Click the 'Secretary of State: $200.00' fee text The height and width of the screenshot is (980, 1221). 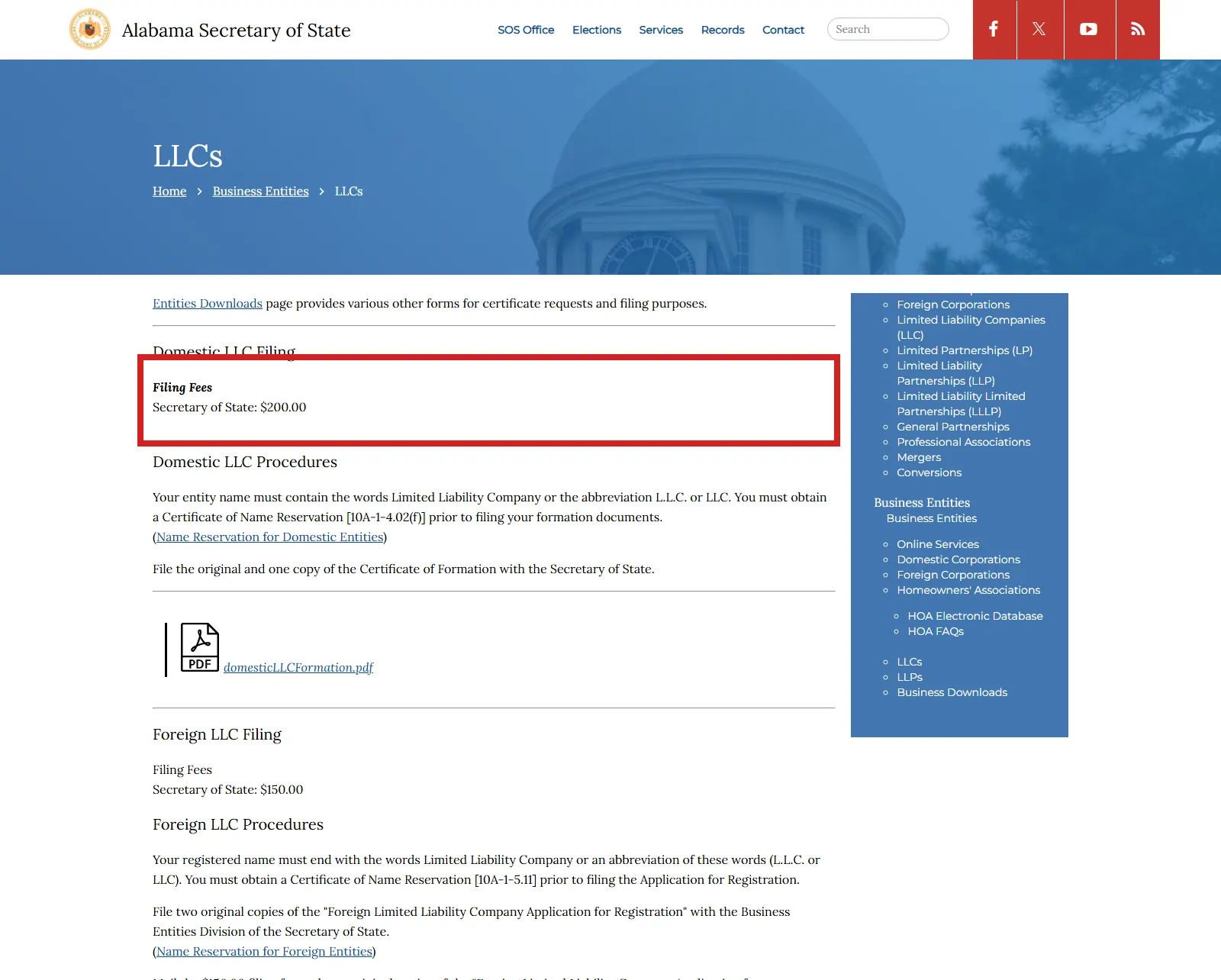pos(230,407)
